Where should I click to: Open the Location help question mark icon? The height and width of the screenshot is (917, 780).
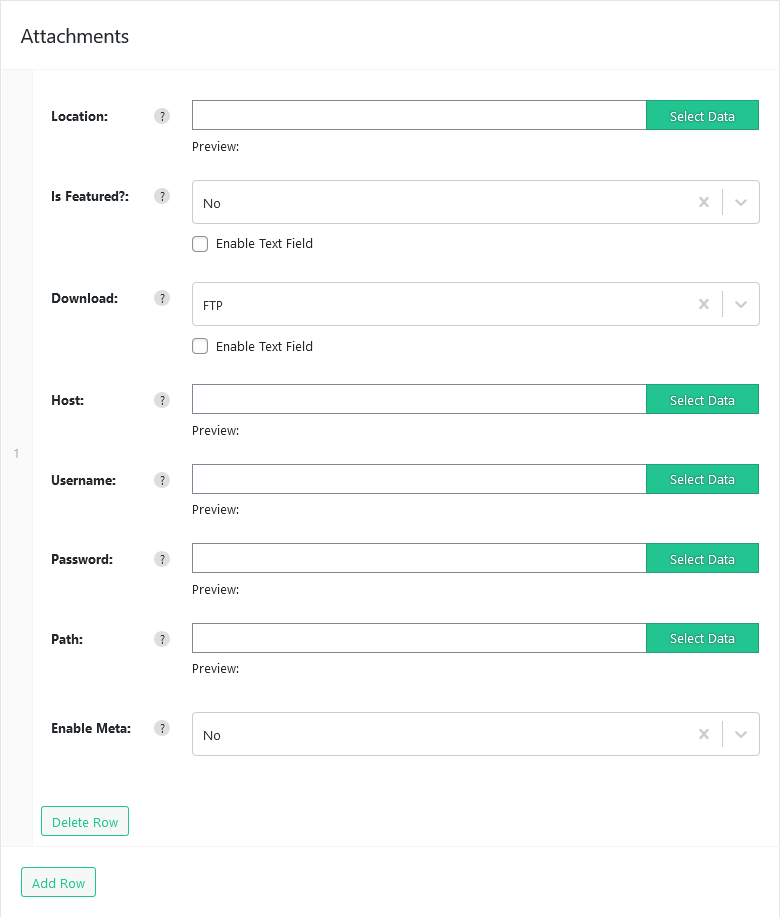[162, 116]
